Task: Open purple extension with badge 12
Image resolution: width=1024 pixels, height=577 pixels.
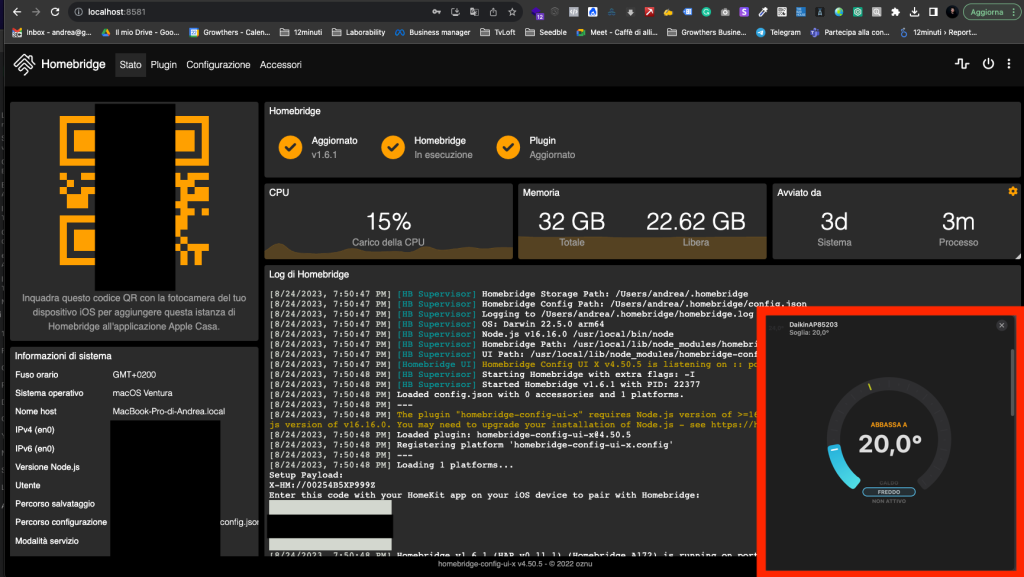Action: 537,12
